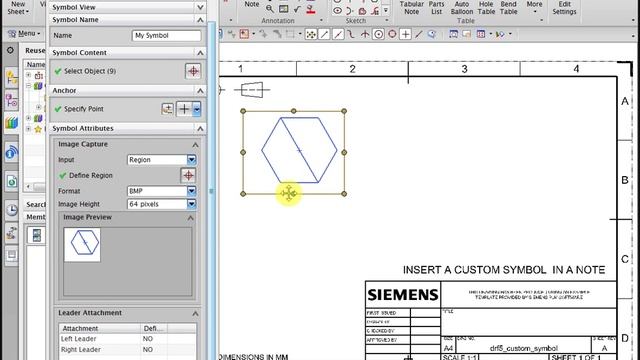Click the Snap End Point icon
The height and width of the screenshot is (360, 640).
pyautogui.click(x=324, y=34)
